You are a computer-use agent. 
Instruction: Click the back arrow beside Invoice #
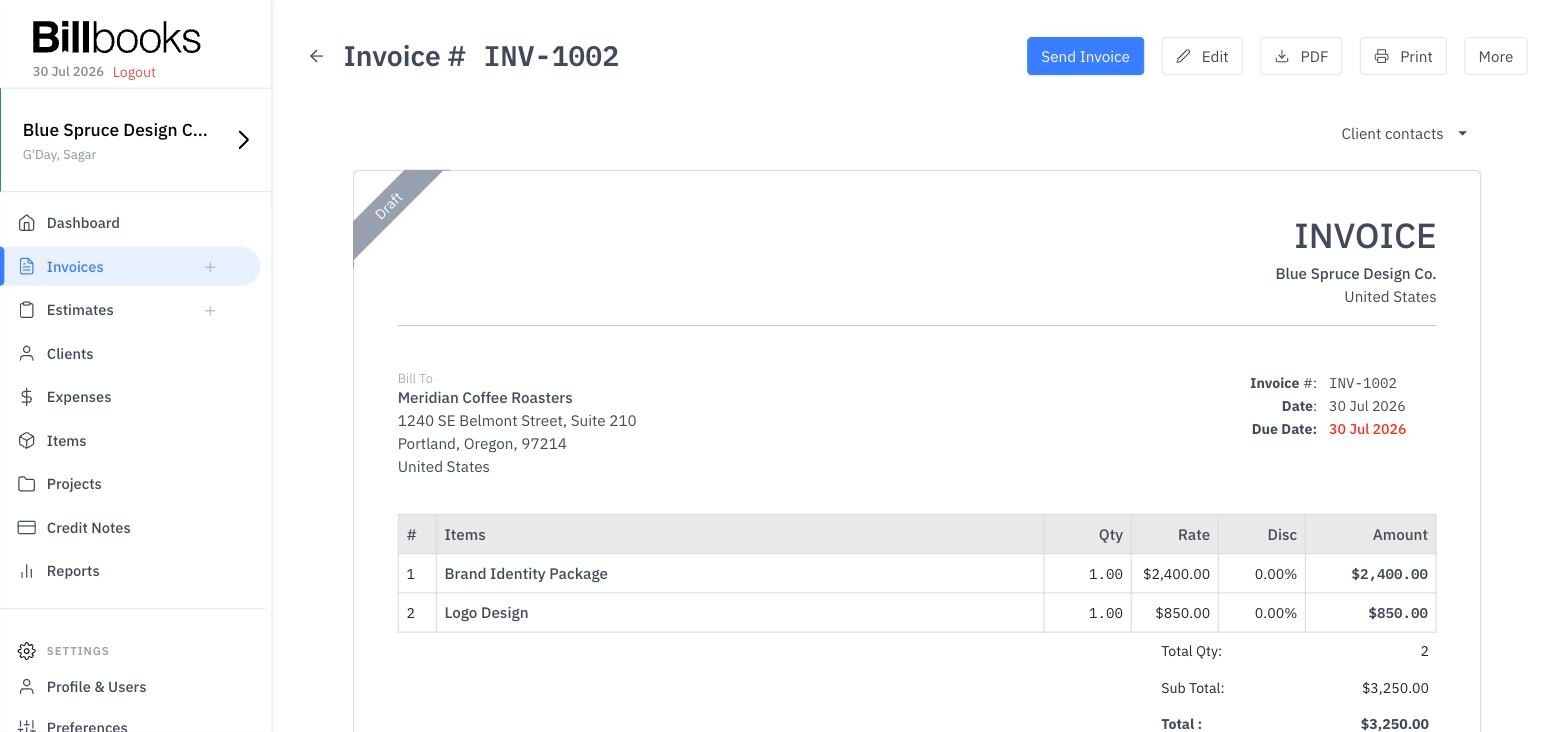316,57
